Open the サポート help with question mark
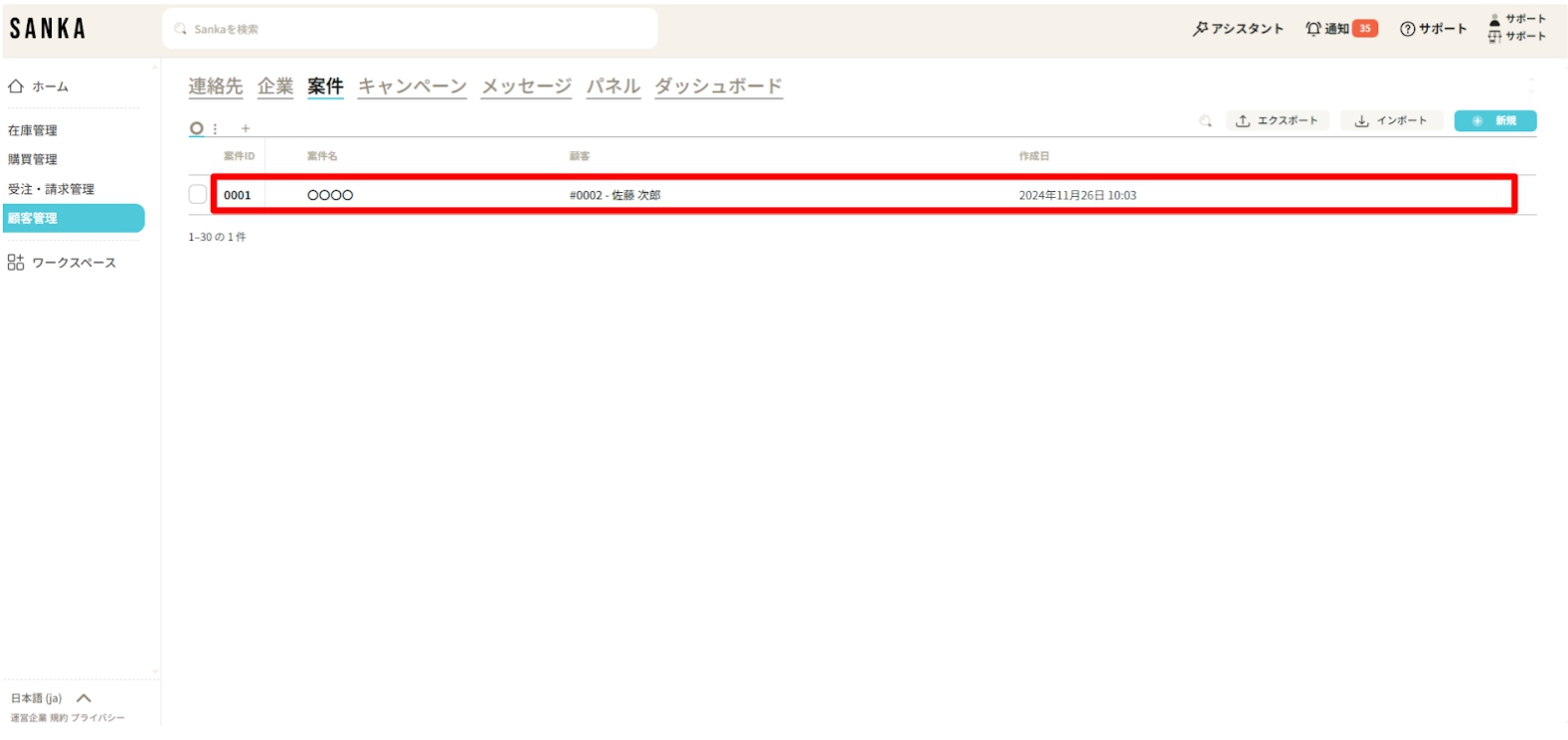The height and width of the screenshot is (740, 1568). (1433, 29)
